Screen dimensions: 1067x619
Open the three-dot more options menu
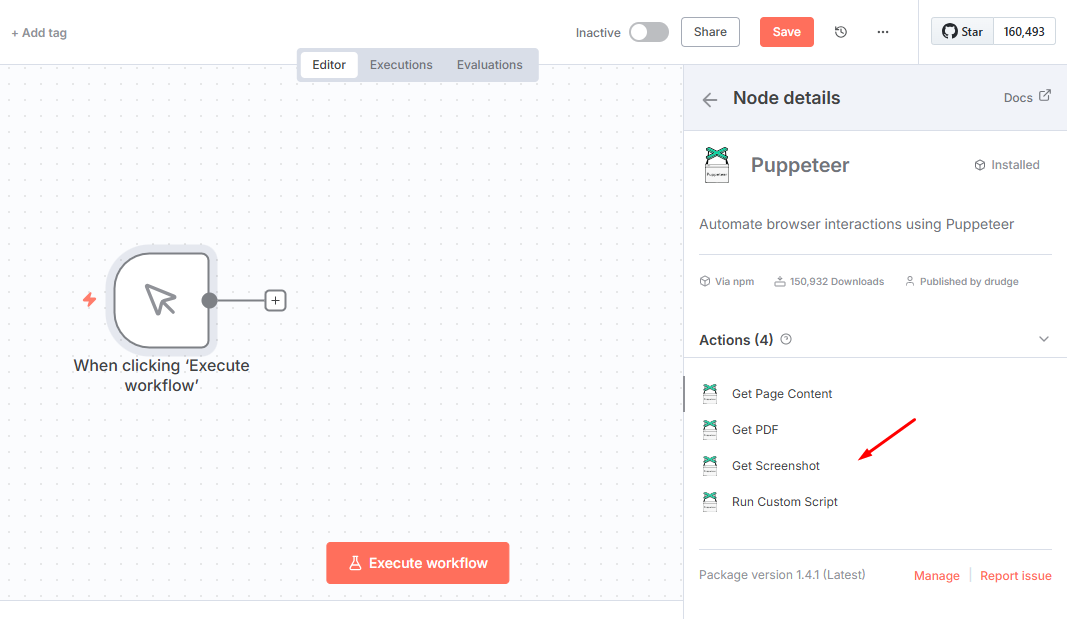pyautogui.click(x=882, y=32)
